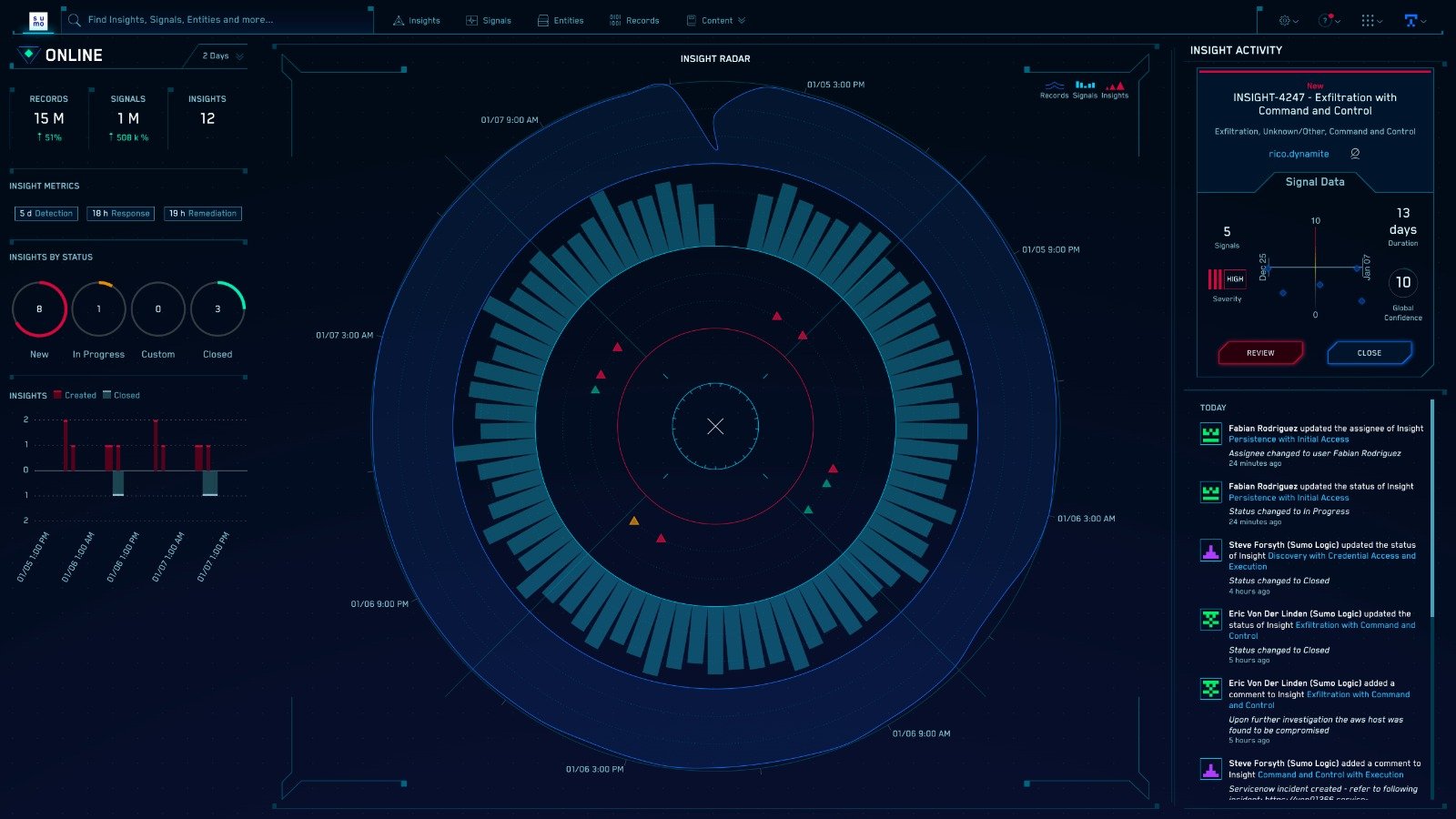Open the apps grid menu
The height and width of the screenshot is (819, 1456).
coord(1371,20)
